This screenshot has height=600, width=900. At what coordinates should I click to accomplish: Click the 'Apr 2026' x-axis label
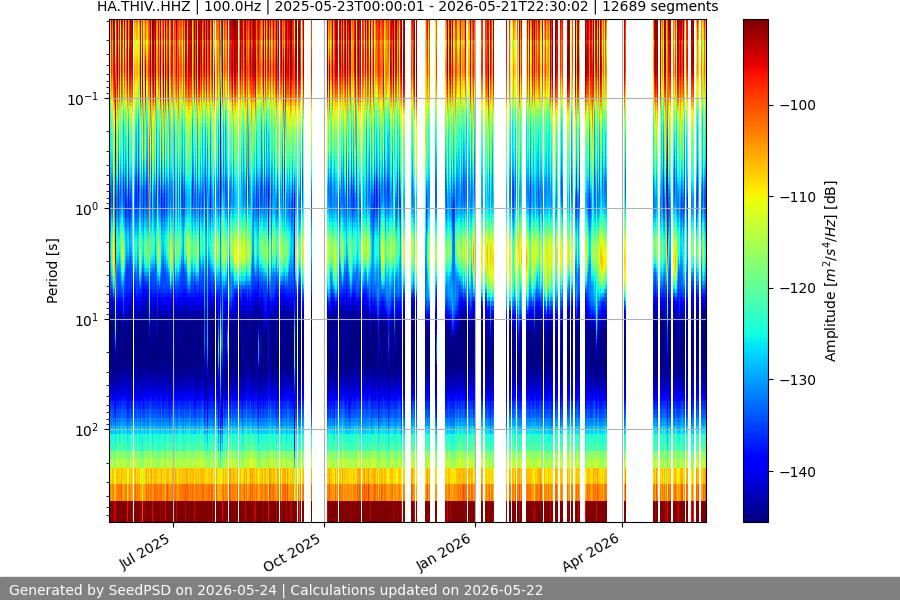[591, 552]
